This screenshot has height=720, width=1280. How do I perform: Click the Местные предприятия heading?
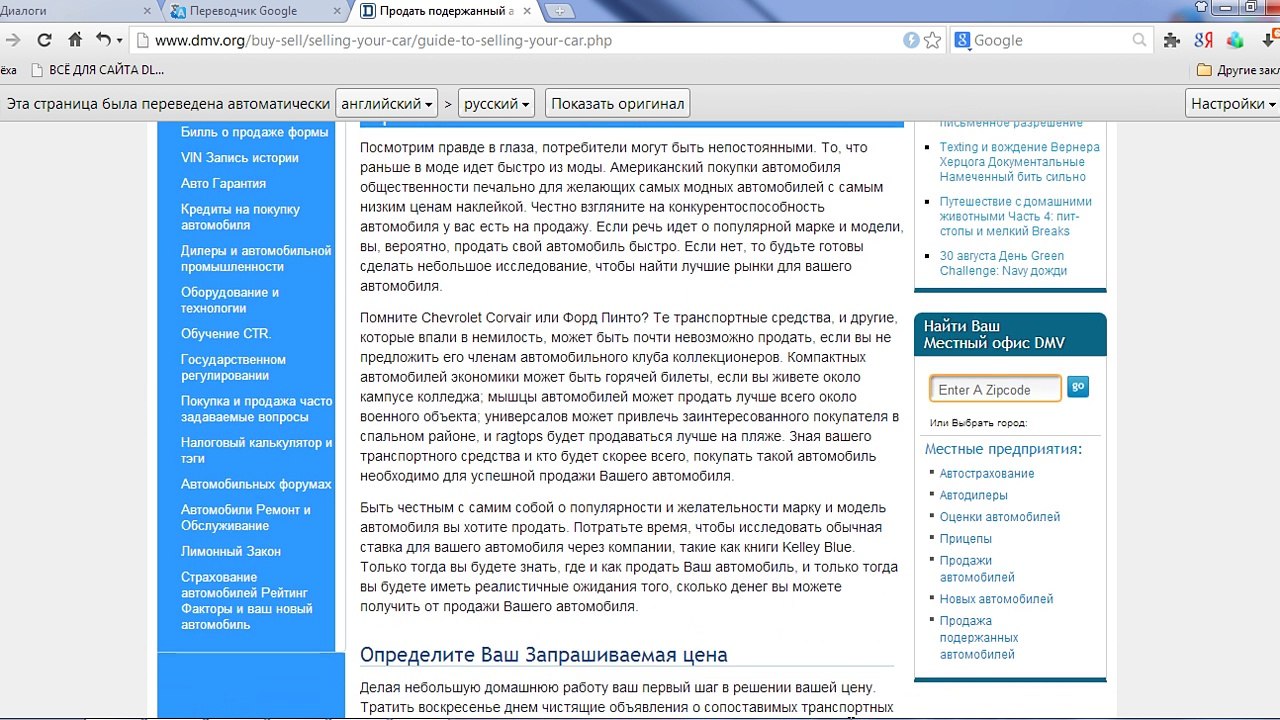(x=1003, y=449)
